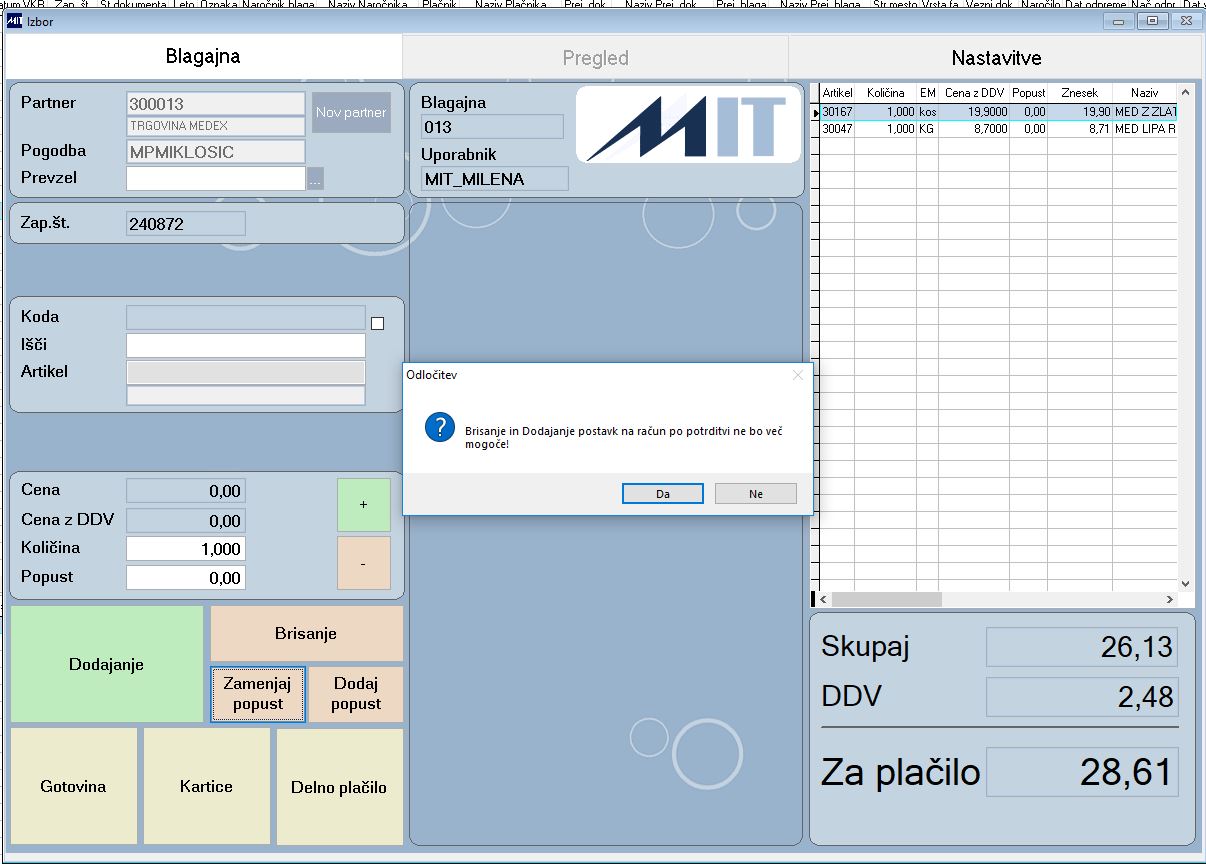The width and height of the screenshot is (1206, 864).
Task: Close the Odločitev dialog
Action: [x=797, y=375]
